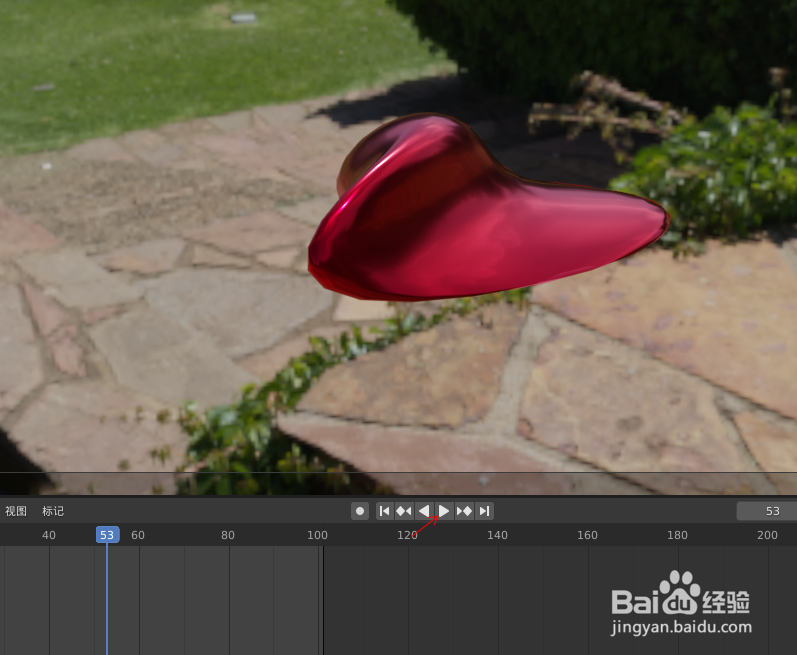This screenshot has height=655, width=797.
Task: Click the current frame field showing 53
Action: click(767, 511)
